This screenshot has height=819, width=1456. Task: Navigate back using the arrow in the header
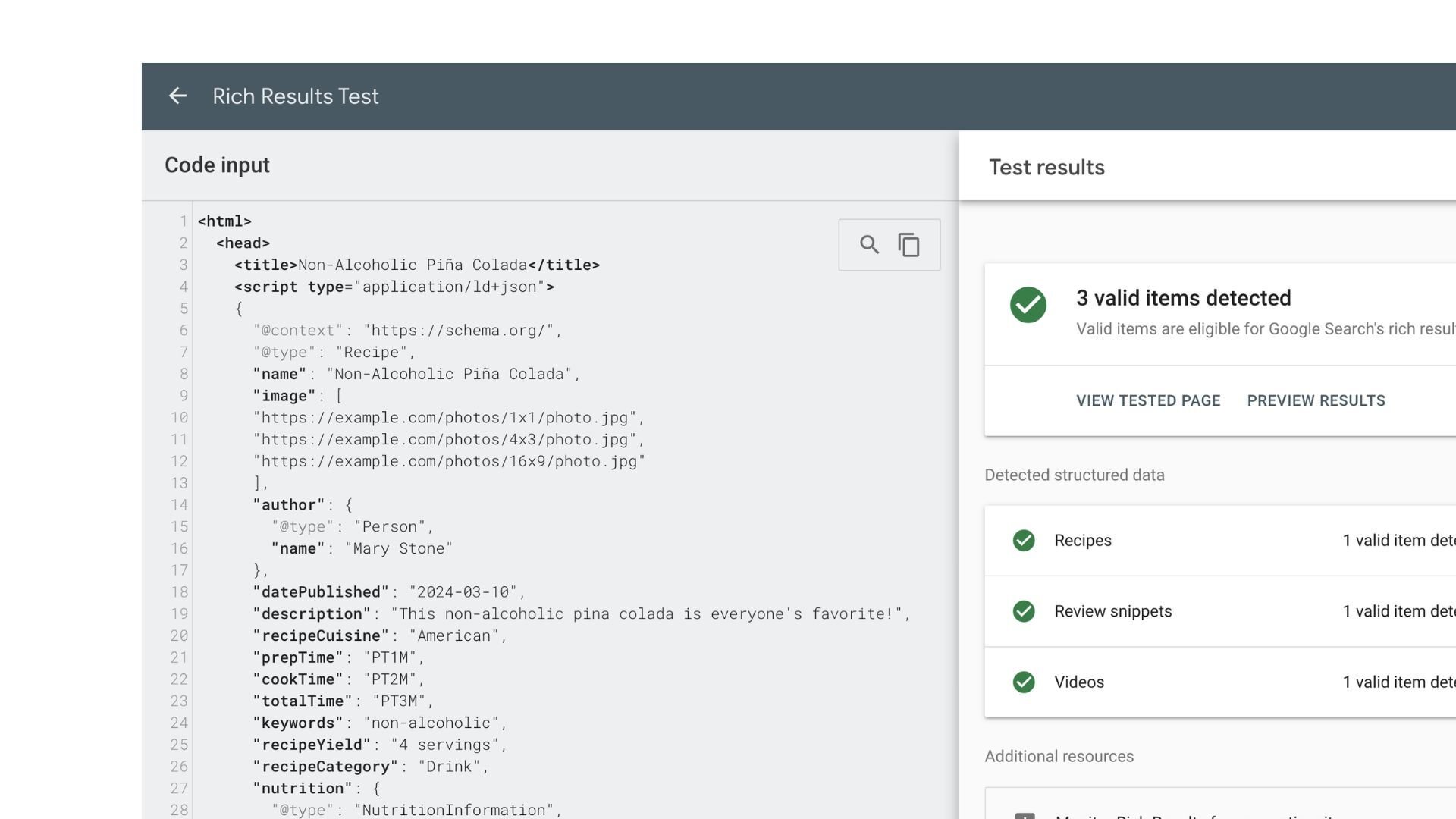coord(177,96)
